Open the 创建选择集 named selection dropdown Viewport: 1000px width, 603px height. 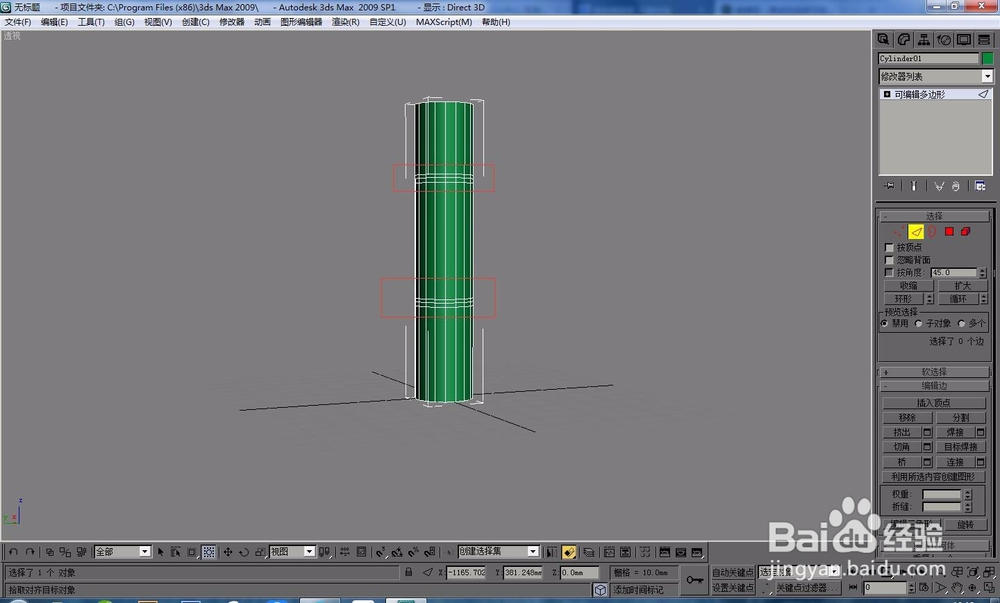click(x=498, y=552)
